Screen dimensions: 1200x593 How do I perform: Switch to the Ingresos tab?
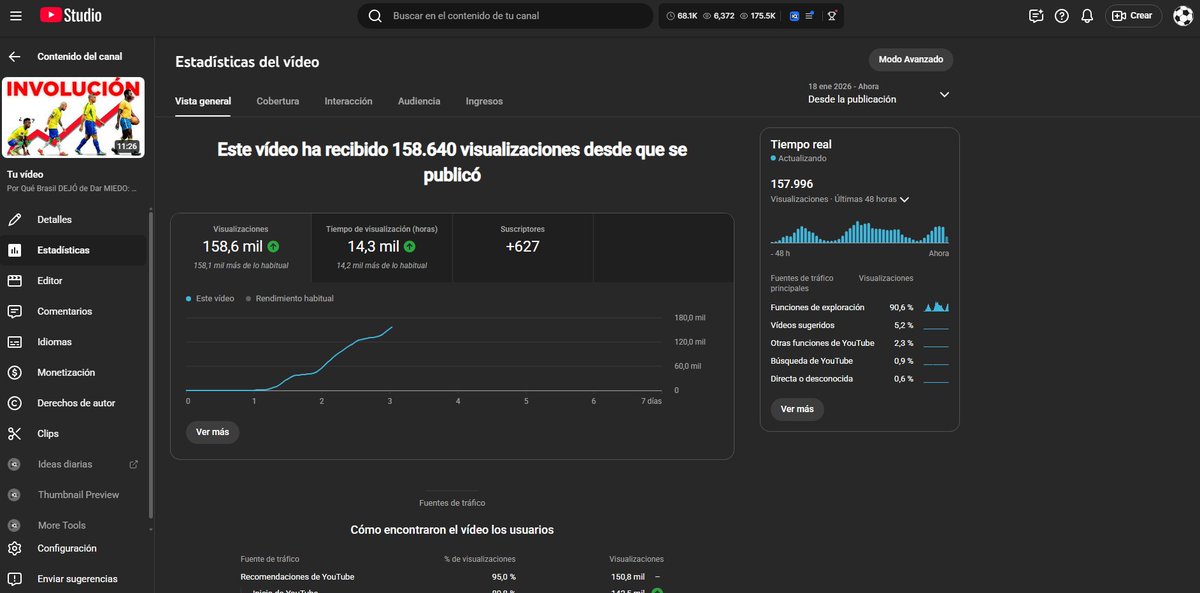[484, 101]
